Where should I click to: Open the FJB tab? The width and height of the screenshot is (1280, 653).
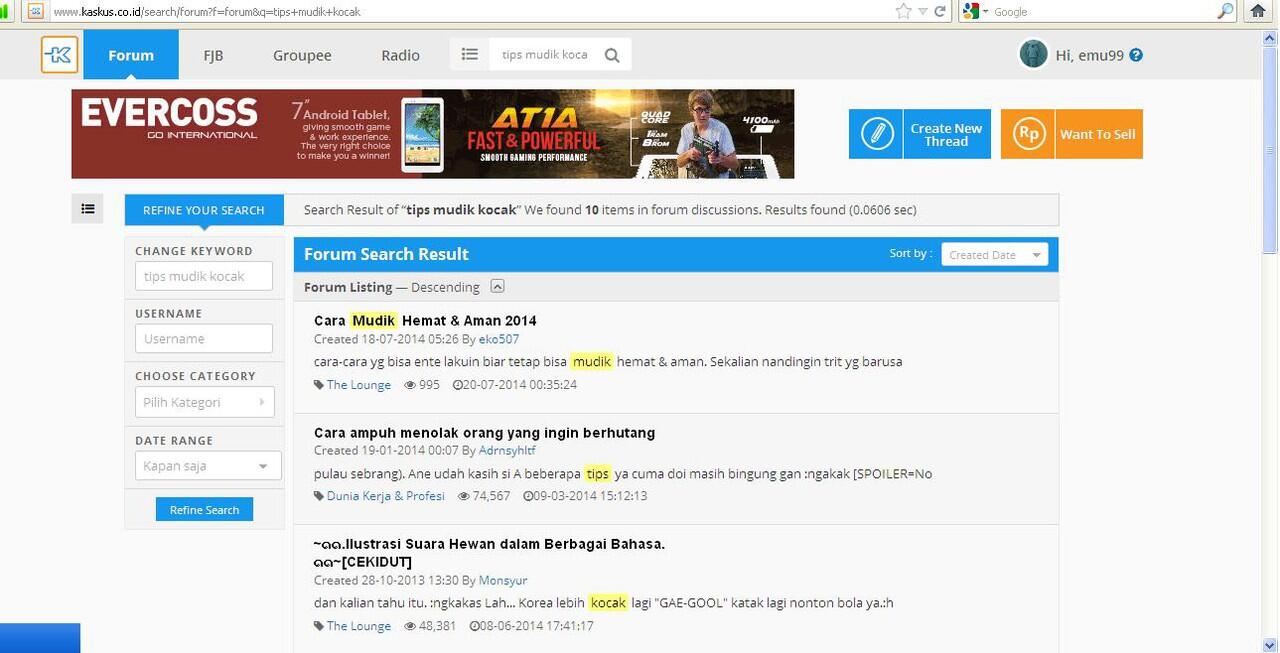tap(213, 55)
